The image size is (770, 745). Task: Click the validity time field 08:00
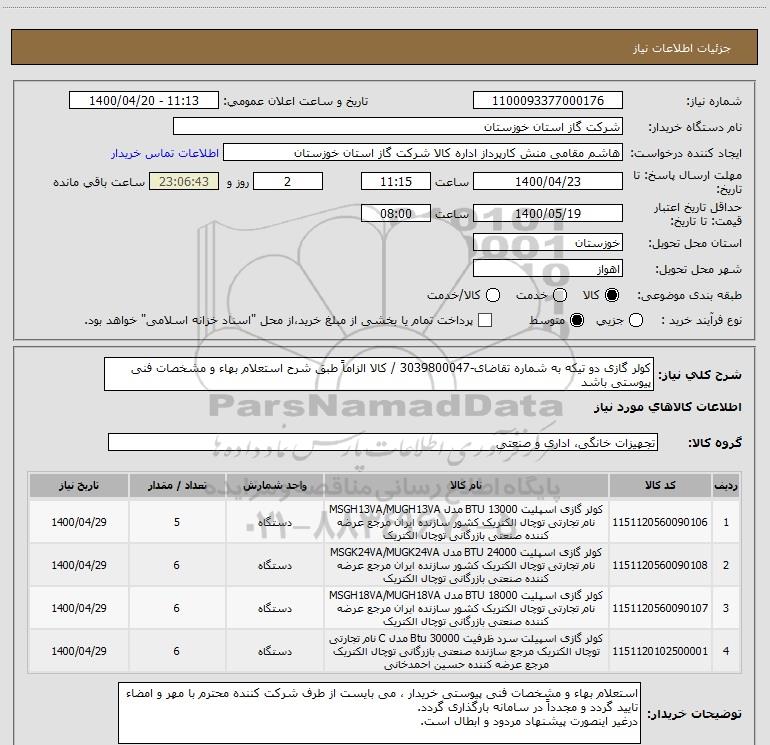396,213
